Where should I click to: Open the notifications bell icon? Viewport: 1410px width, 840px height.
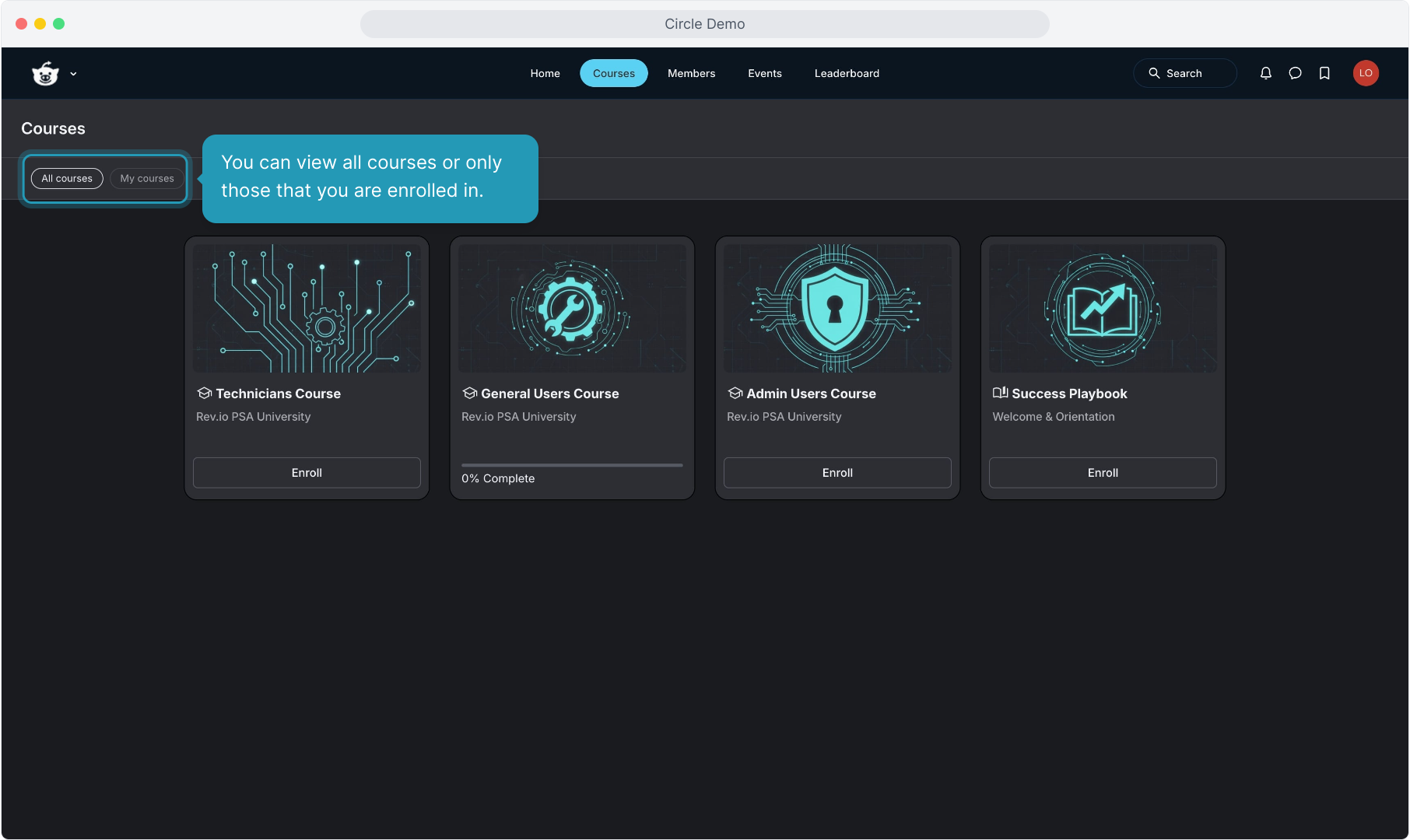[1266, 73]
